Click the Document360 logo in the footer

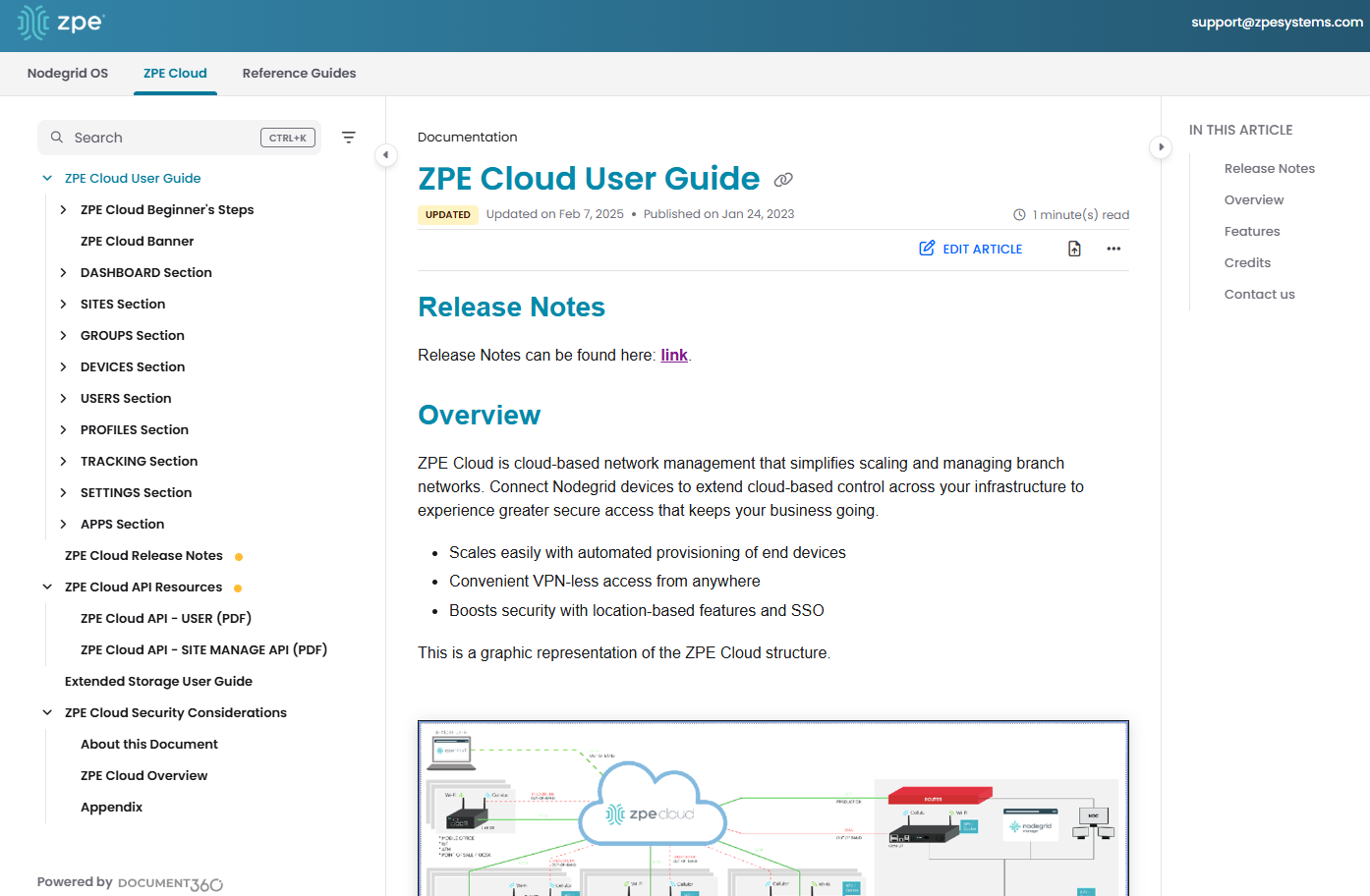coord(170,883)
